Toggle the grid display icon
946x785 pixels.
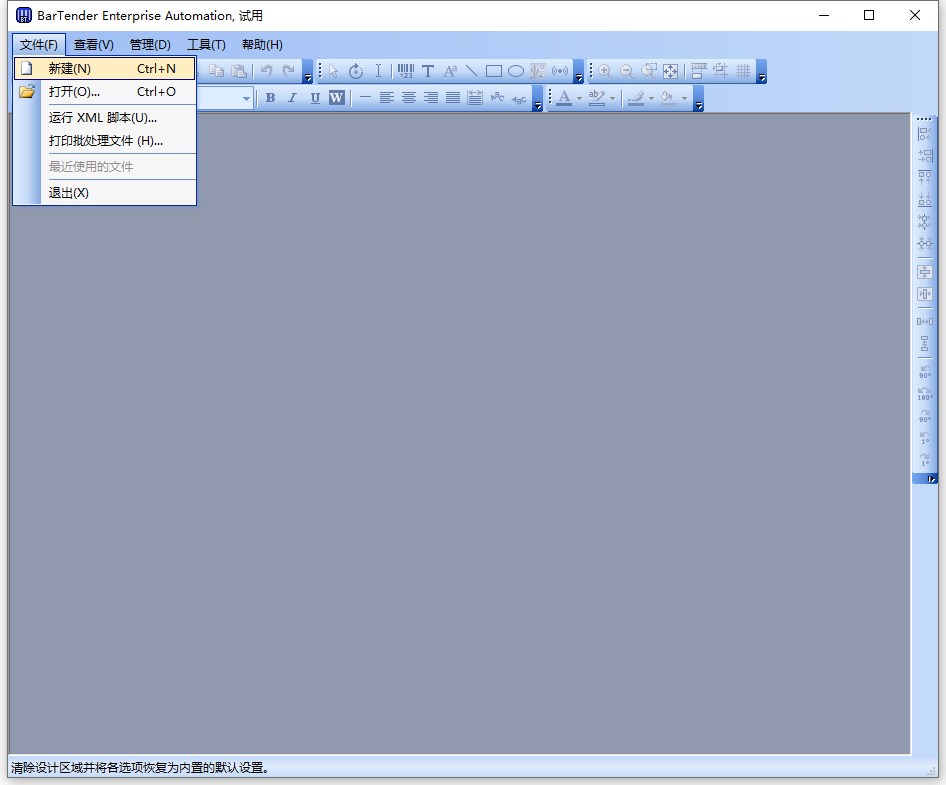(x=743, y=71)
